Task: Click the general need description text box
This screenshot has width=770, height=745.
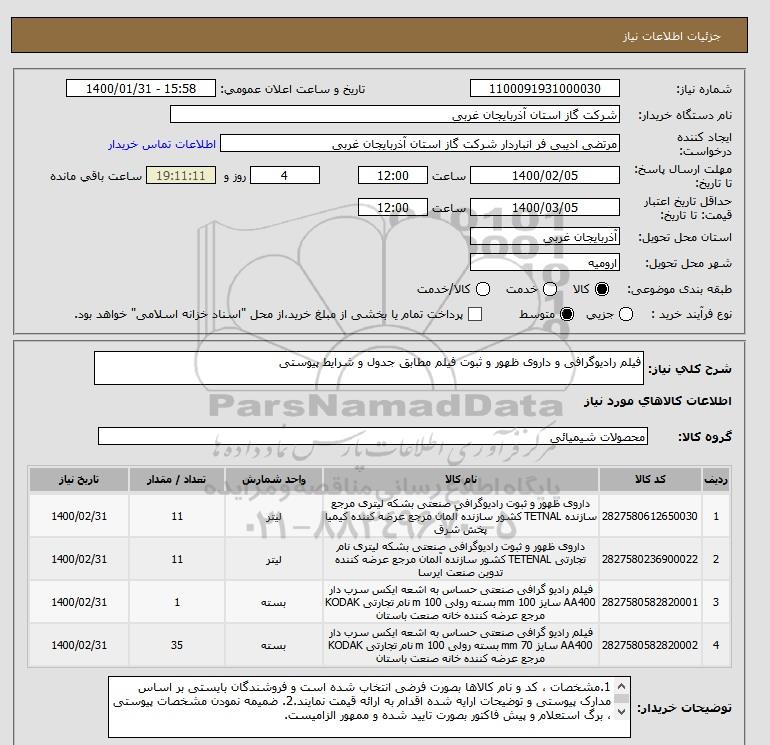Action: tap(369, 368)
